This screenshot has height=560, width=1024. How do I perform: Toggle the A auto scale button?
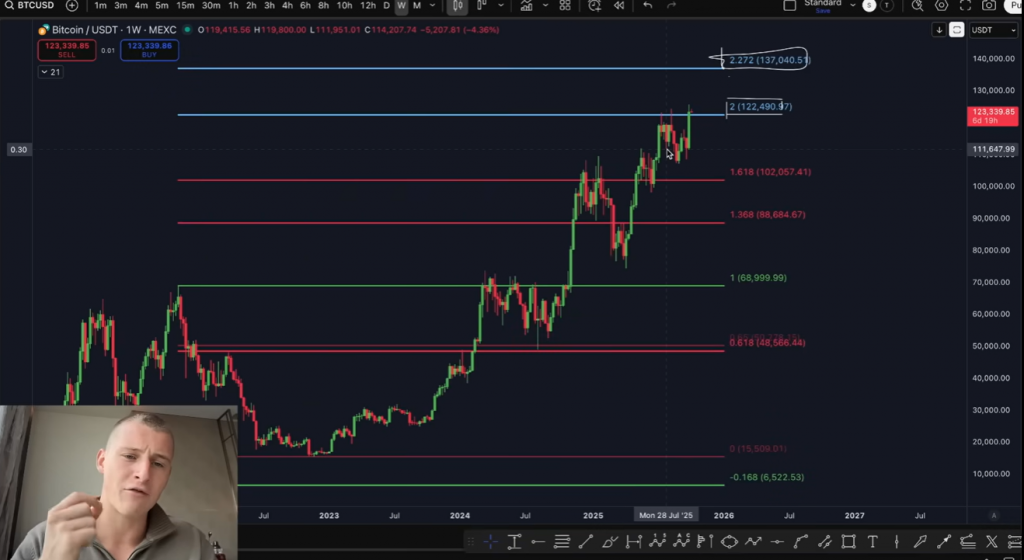click(993, 516)
